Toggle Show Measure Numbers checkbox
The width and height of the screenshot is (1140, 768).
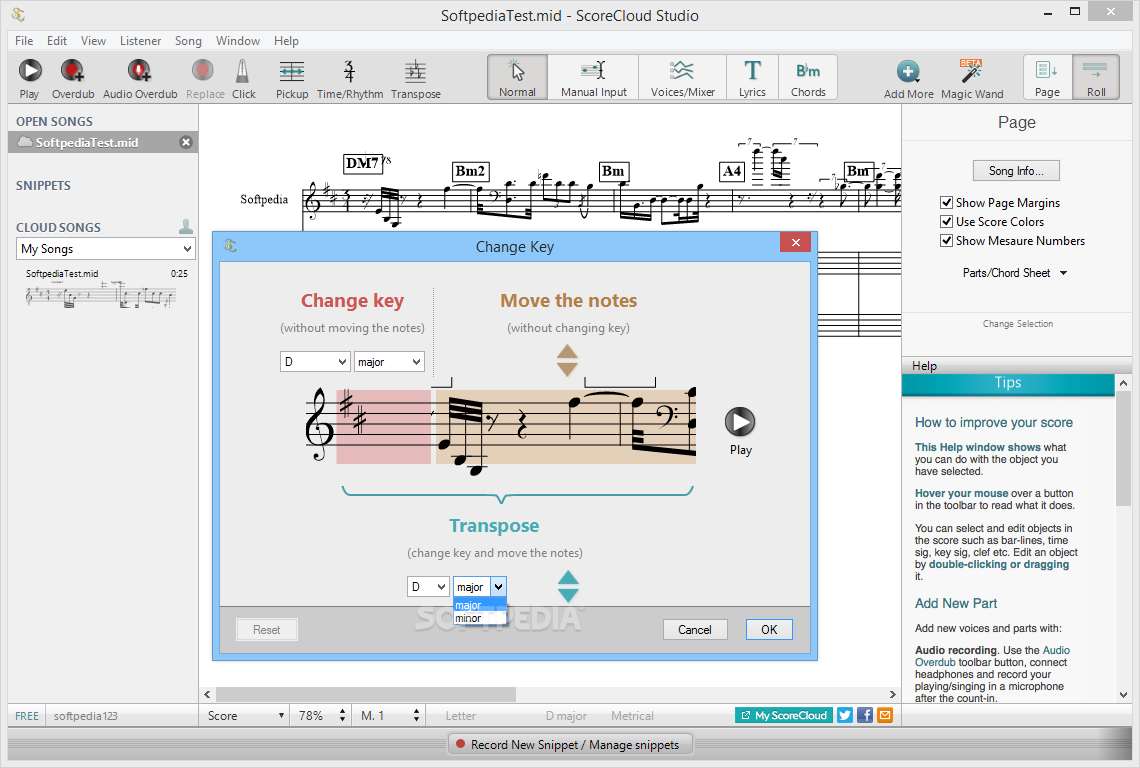point(947,241)
